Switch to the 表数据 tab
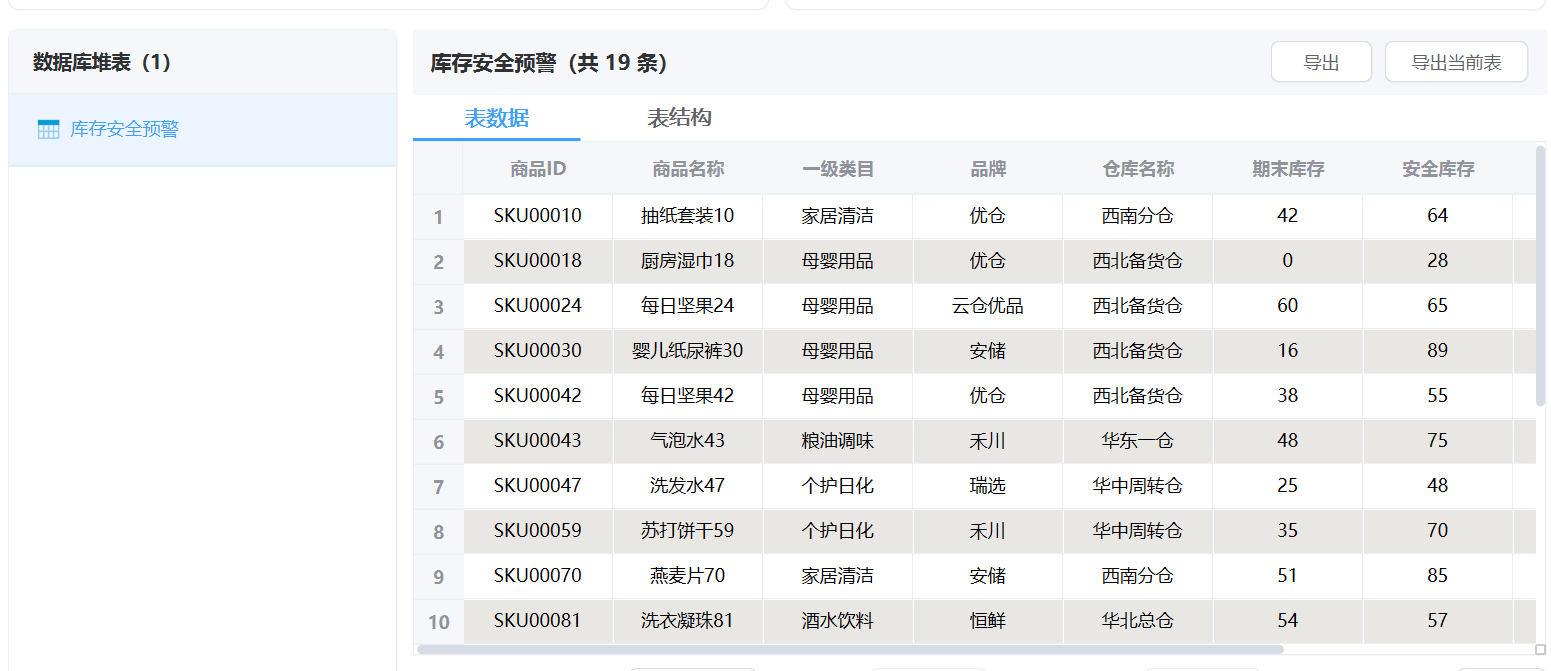1551x671 pixels. coord(496,118)
